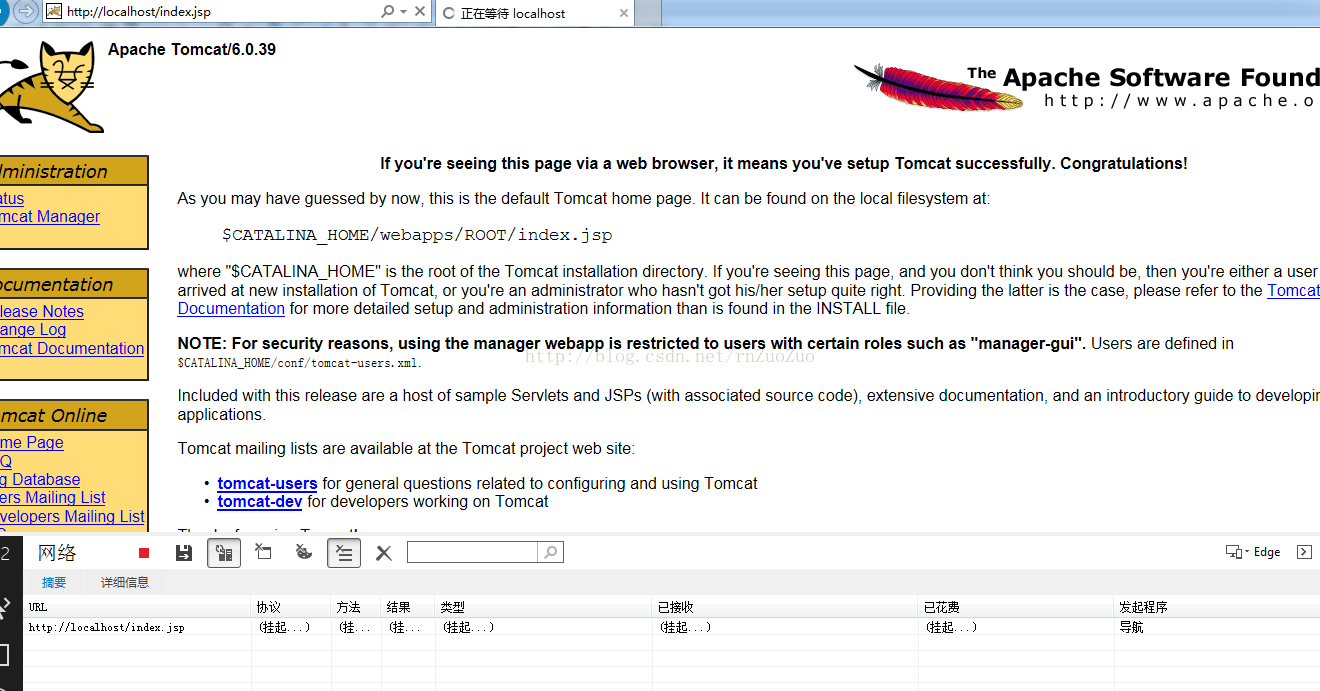This screenshot has width=1320, height=691.
Task: Toggle the always refresh from server button
Action: point(224,553)
